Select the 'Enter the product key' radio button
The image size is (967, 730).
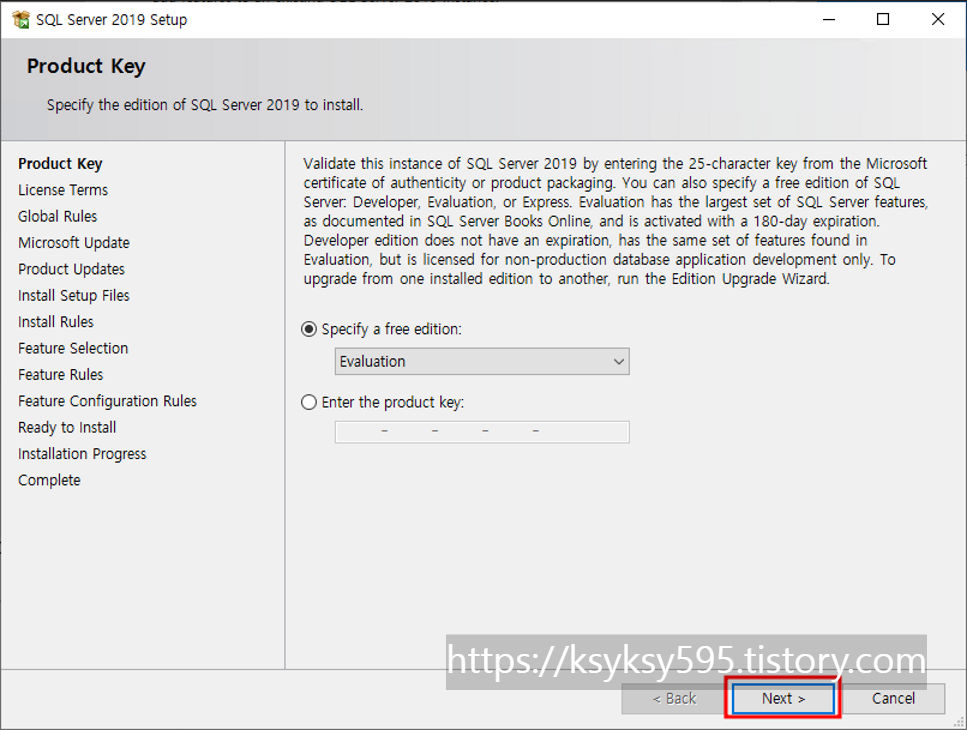pos(309,403)
